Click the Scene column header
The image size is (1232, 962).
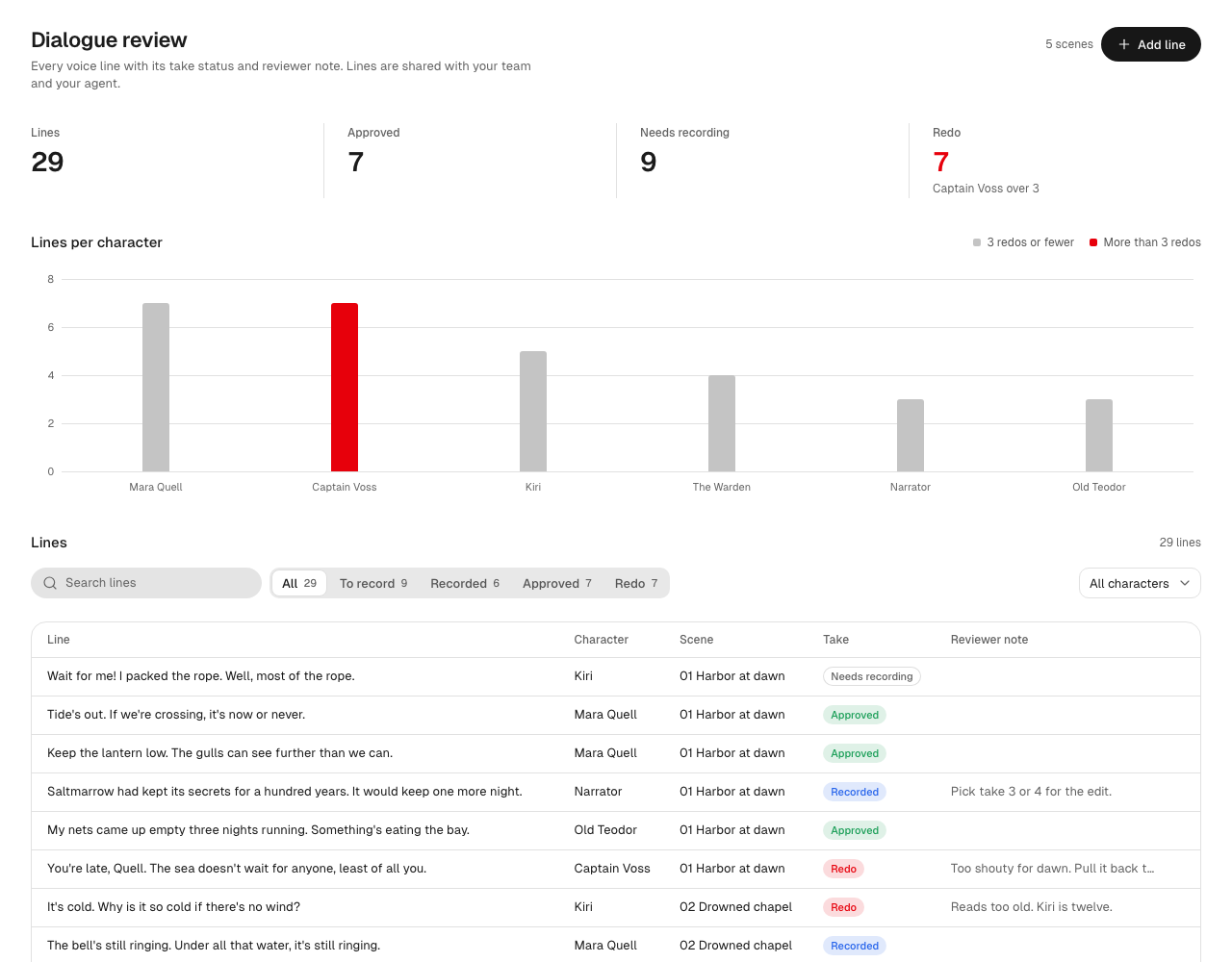pos(697,640)
